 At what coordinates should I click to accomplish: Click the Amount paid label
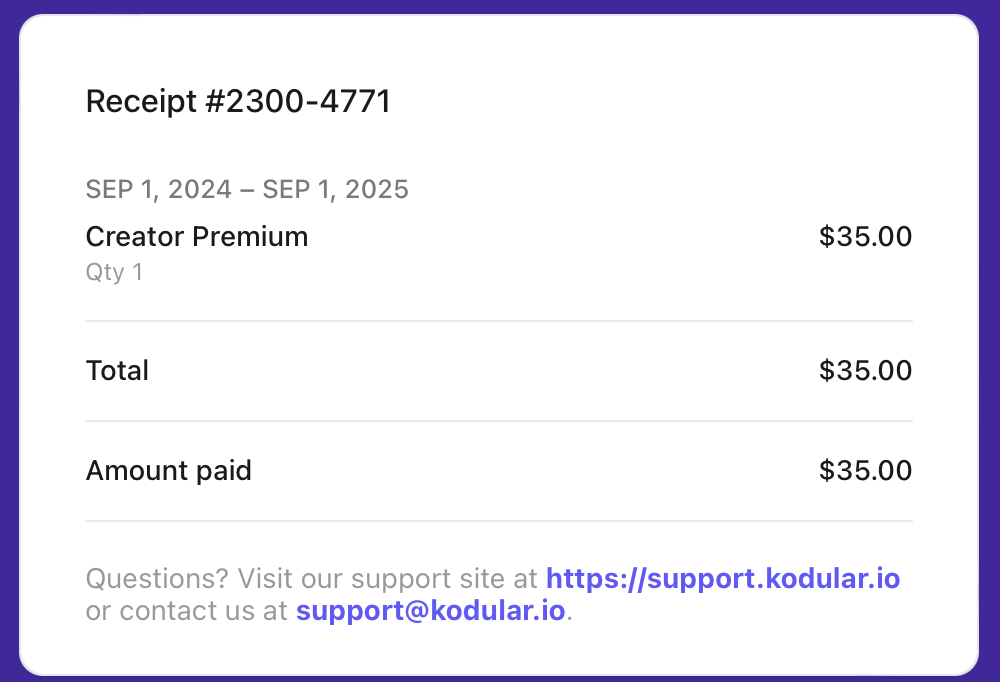point(168,471)
